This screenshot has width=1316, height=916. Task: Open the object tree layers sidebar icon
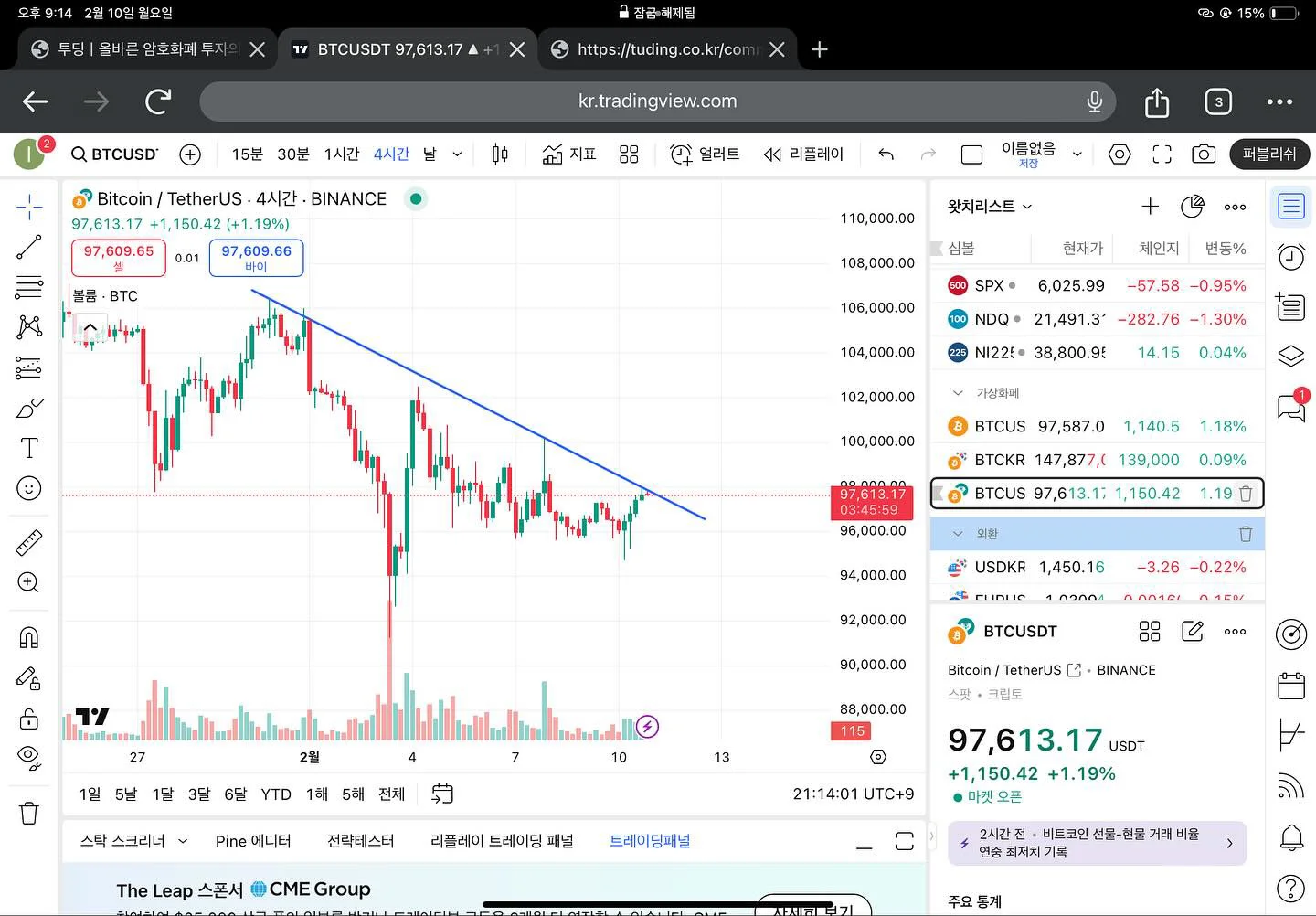pos(1290,356)
